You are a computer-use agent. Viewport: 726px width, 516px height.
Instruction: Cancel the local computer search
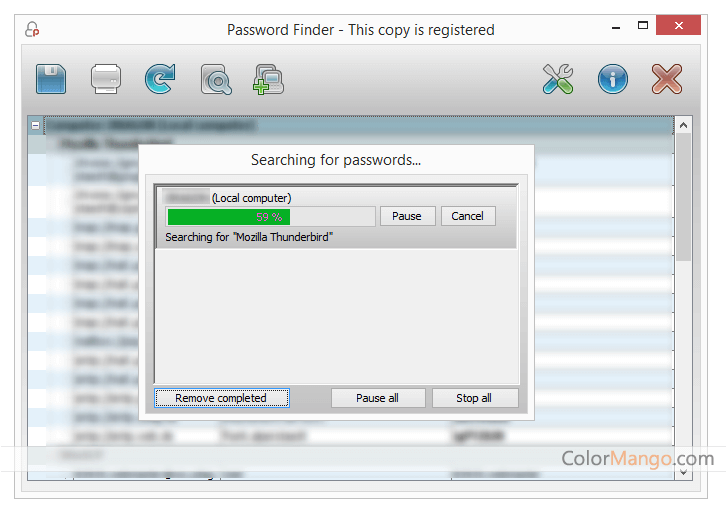click(468, 216)
